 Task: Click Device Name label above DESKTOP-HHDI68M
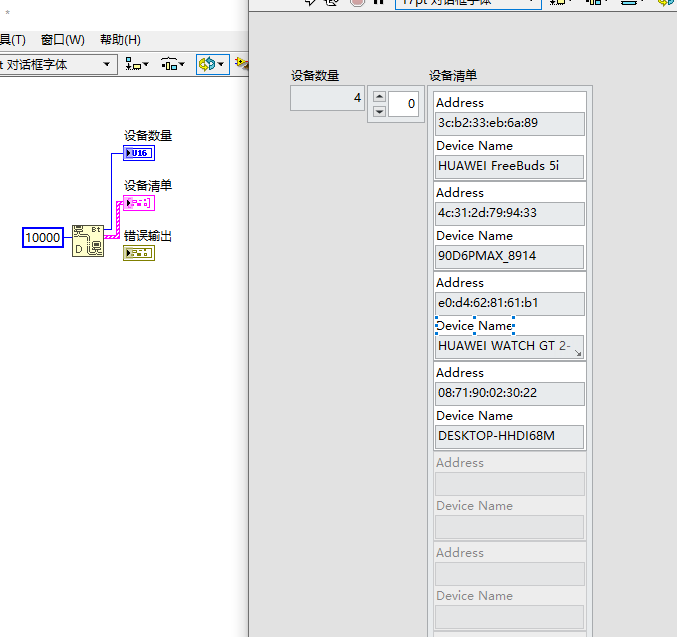click(x=475, y=416)
